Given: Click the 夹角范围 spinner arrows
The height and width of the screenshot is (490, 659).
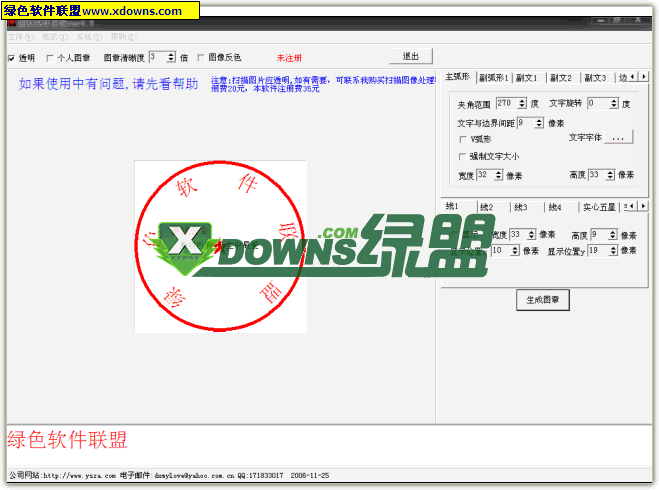Looking at the screenshot, I should pyautogui.click(x=522, y=103).
